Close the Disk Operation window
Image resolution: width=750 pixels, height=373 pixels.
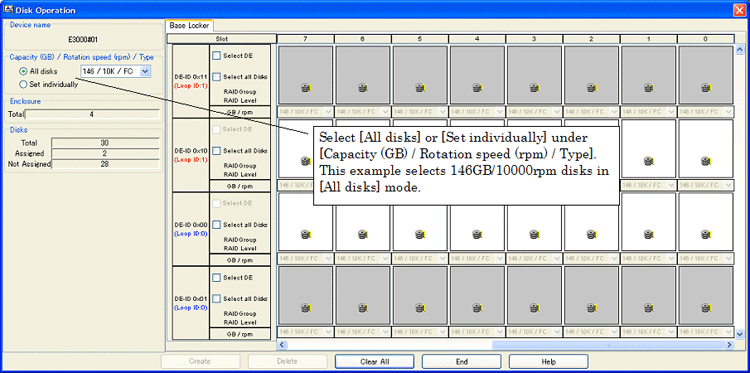[x=739, y=9]
